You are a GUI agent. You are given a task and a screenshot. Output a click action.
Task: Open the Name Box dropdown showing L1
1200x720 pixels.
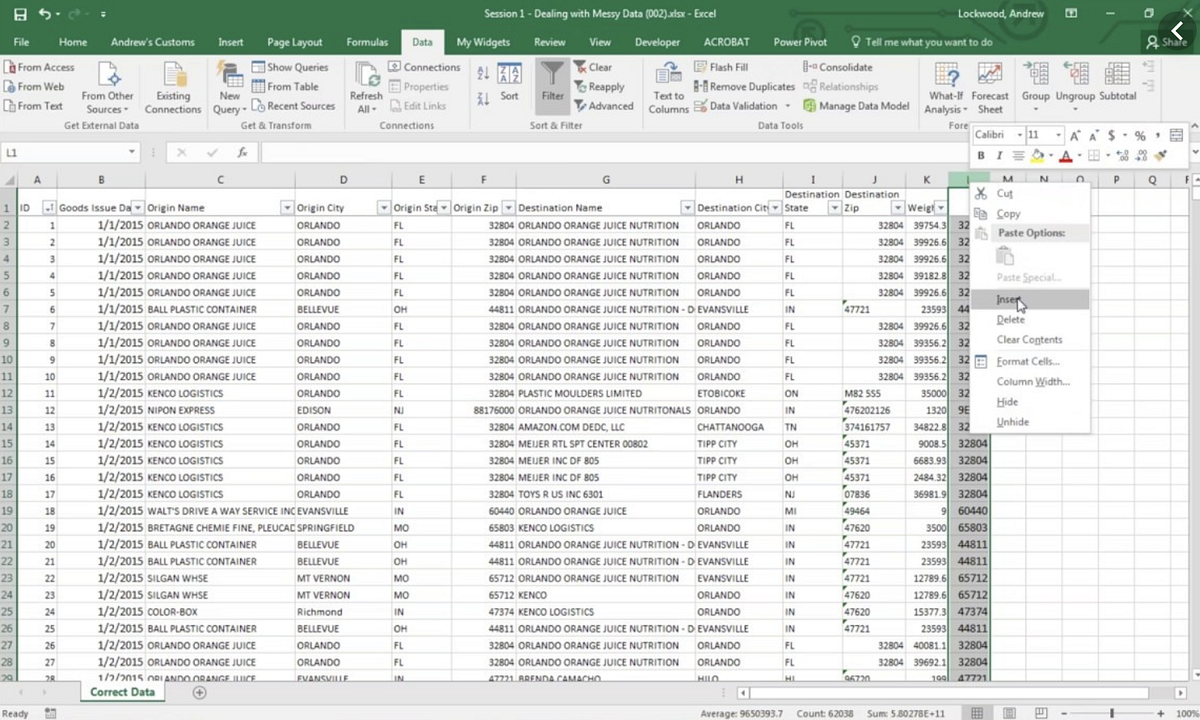[x=132, y=153]
